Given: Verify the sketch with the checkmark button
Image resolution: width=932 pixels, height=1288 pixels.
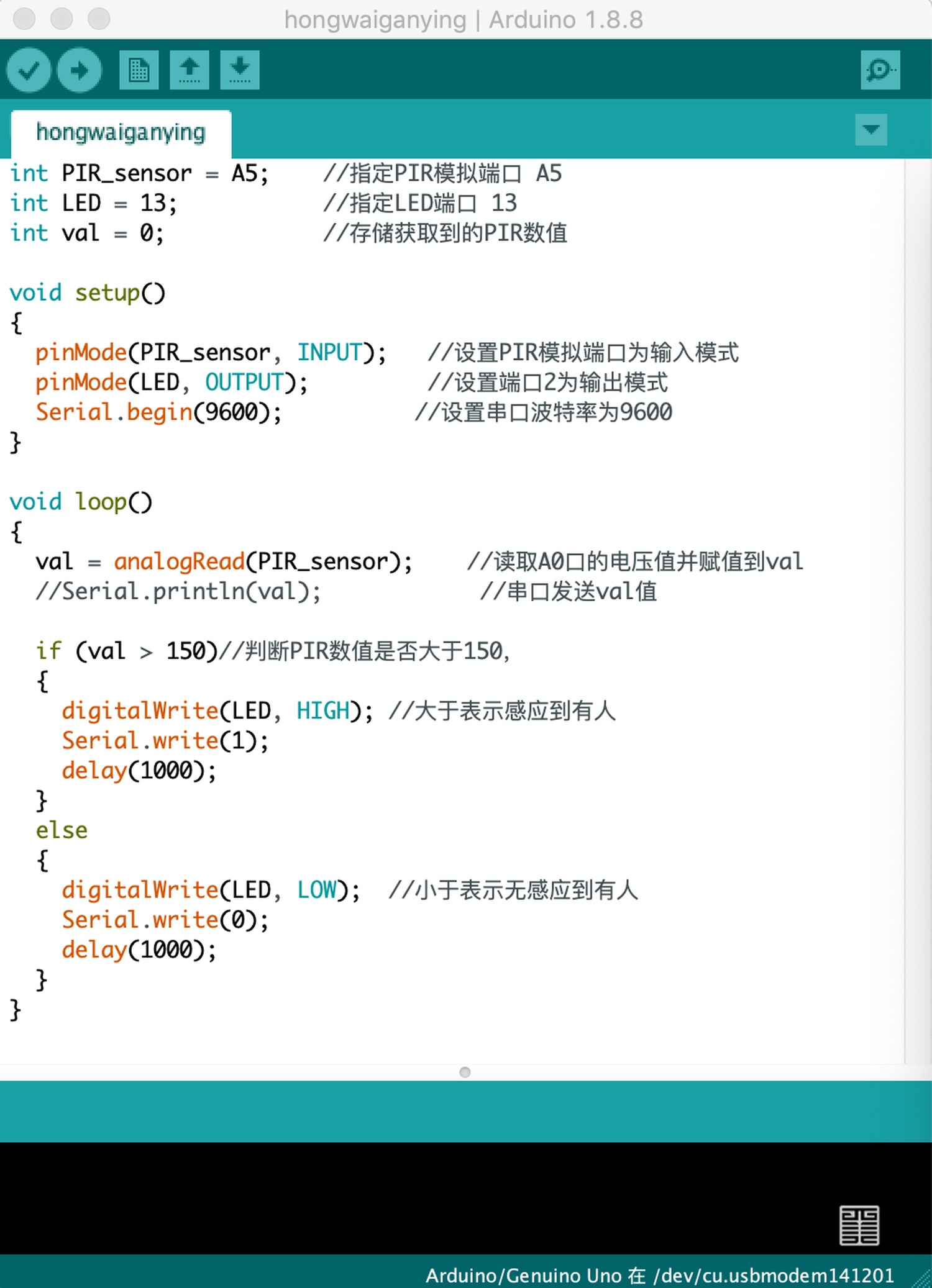Looking at the screenshot, I should pyautogui.click(x=29, y=70).
